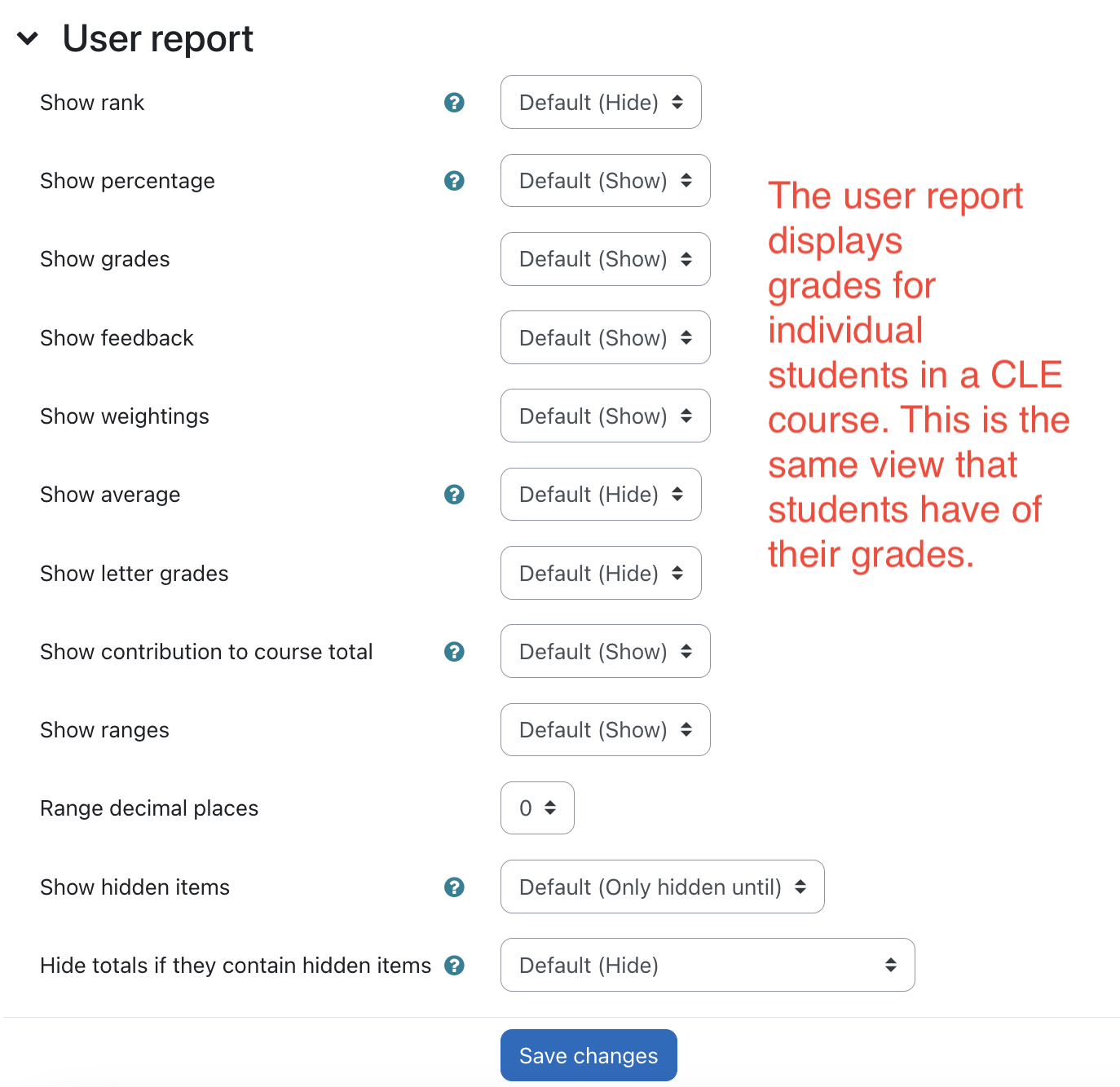Collapse the User report section
The width and height of the screenshot is (1120, 1087).
click(x=28, y=38)
